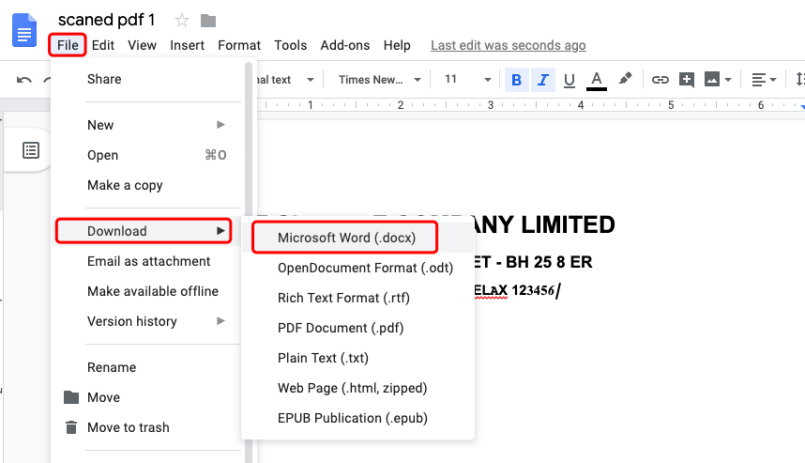Click the add comment icon
Viewport: 805px width, 463px height.
pos(687,80)
